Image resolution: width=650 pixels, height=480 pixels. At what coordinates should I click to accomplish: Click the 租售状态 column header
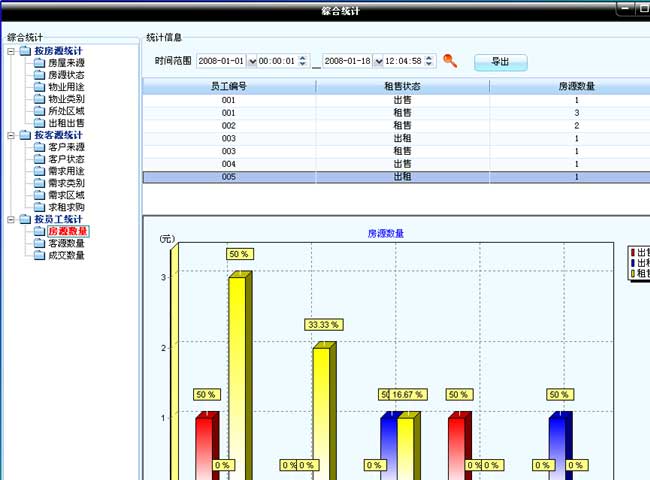point(402,87)
